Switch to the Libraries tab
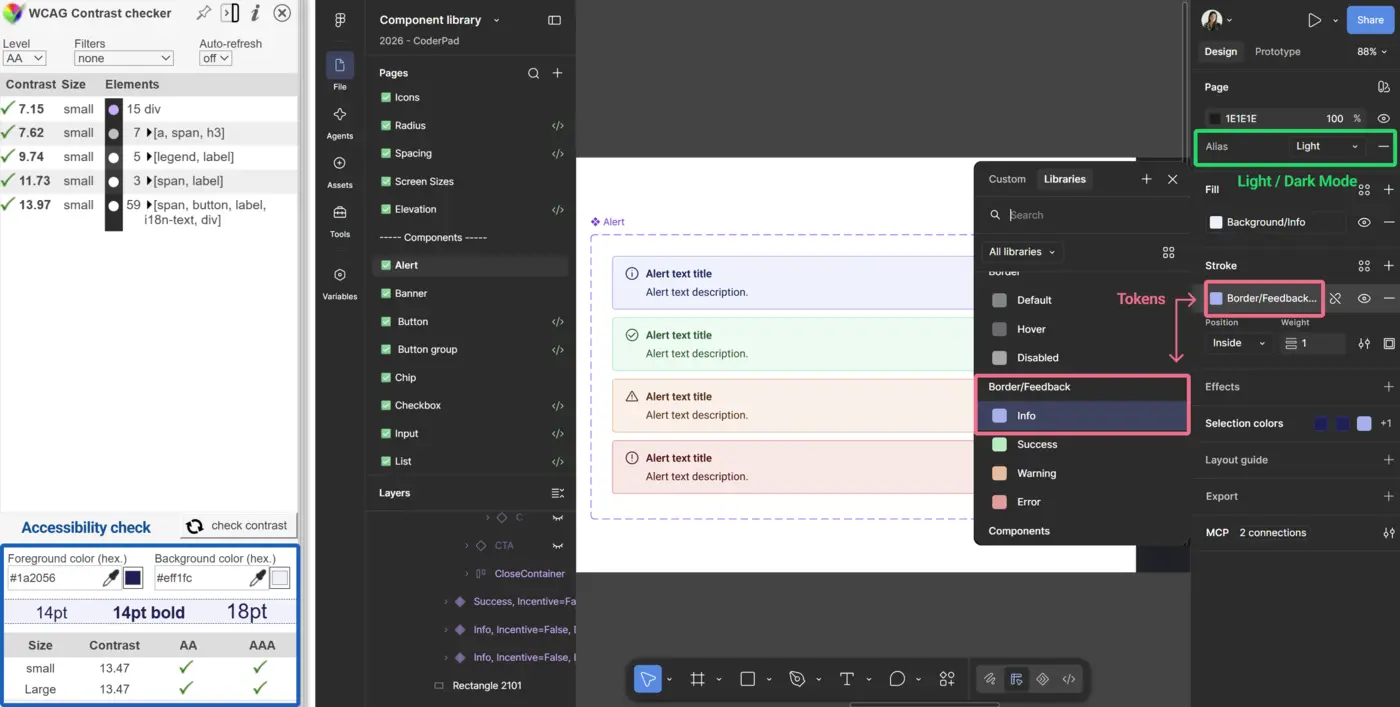 point(1064,179)
